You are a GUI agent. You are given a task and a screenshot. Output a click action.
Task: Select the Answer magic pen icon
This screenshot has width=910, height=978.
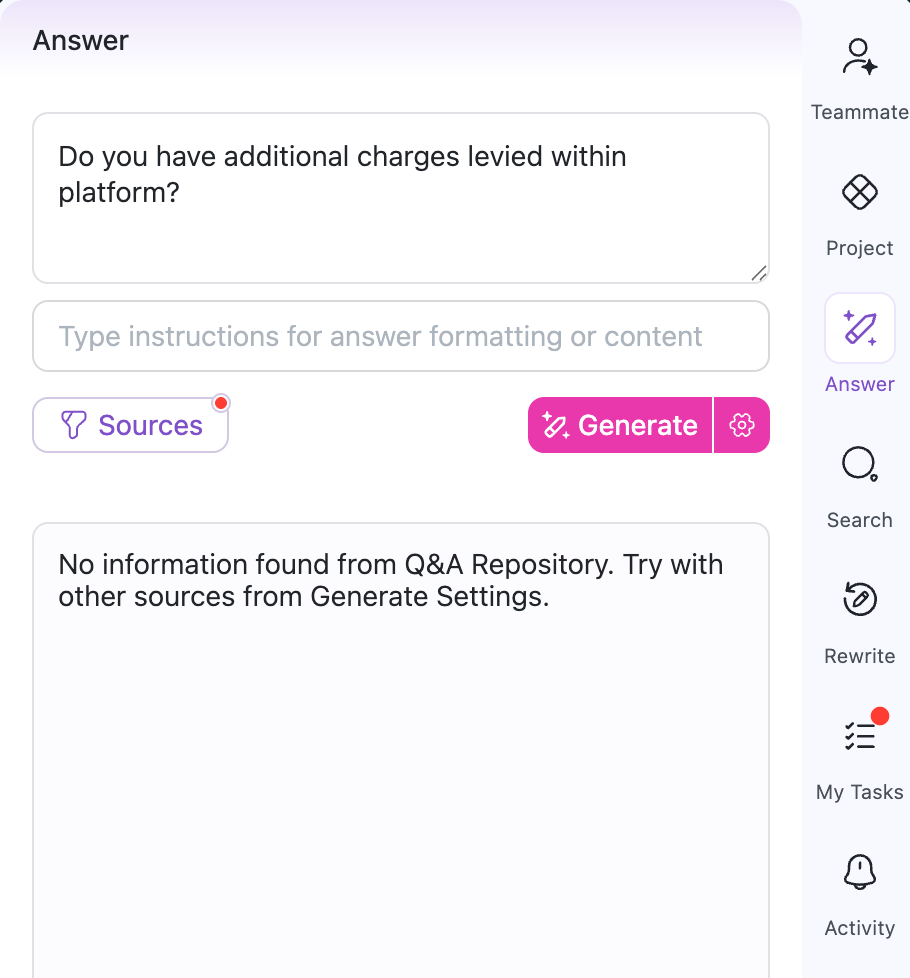[x=859, y=328]
